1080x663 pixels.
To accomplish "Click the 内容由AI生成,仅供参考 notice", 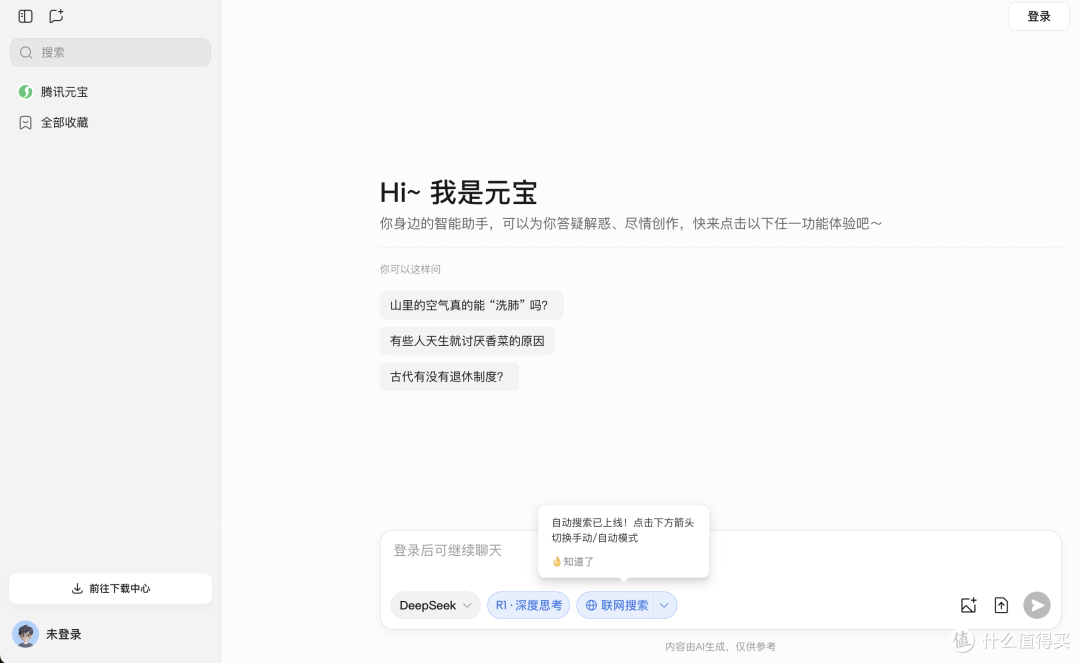I will coord(720,646).
